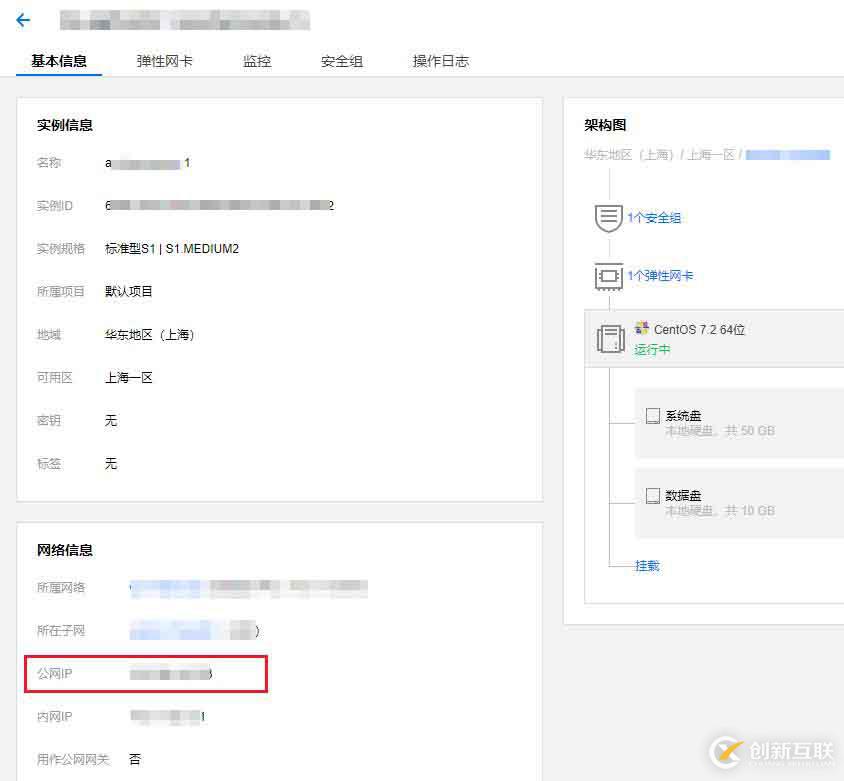Select the 华东地区（上海） region value
Image resolution: width=844 pixels, height=781 pixels.
150,335
